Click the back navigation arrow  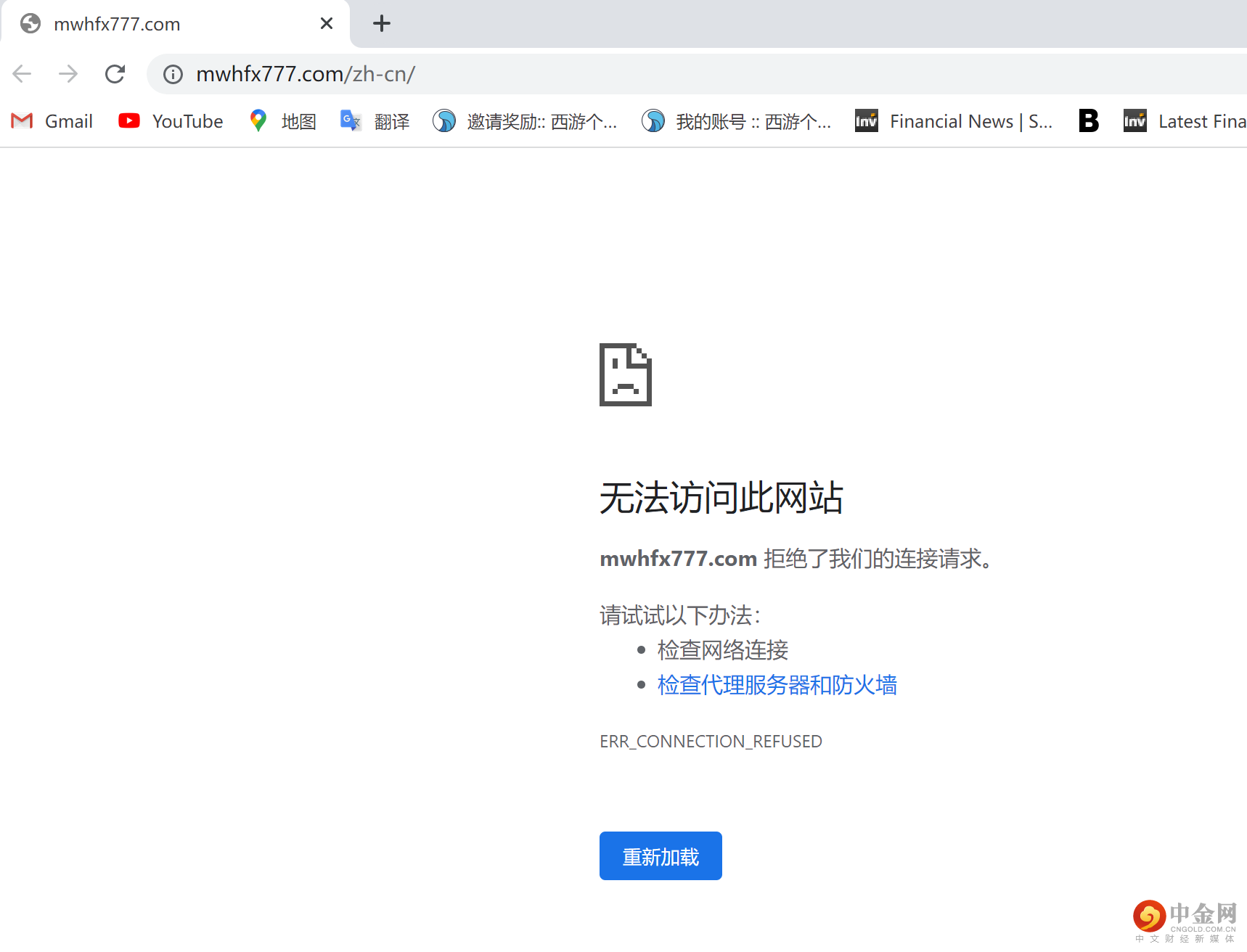click(x=21, y=73)
